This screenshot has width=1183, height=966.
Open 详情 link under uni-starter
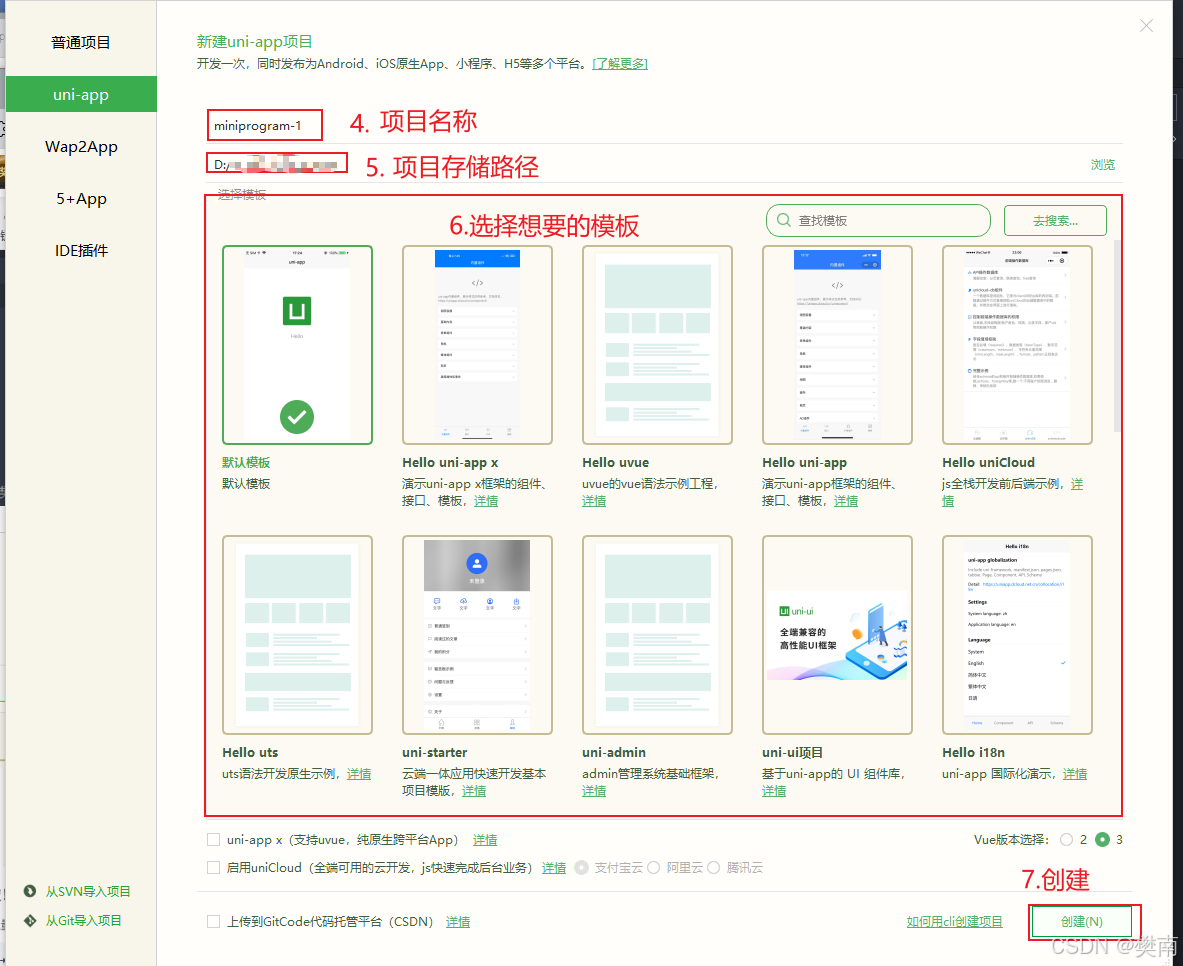point(474,791)
